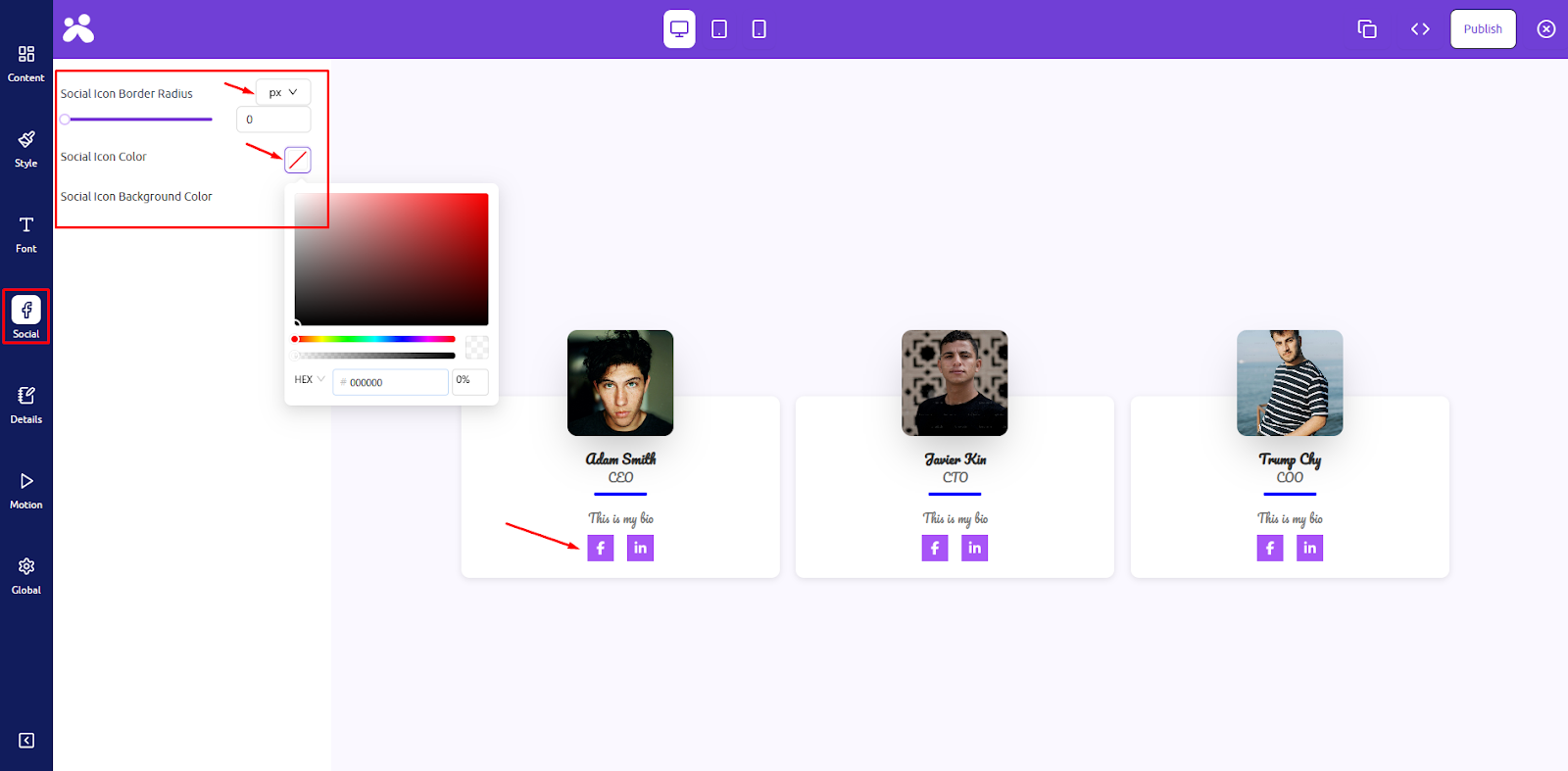Collapse the left sidebar panel

(x=26, y=741)
